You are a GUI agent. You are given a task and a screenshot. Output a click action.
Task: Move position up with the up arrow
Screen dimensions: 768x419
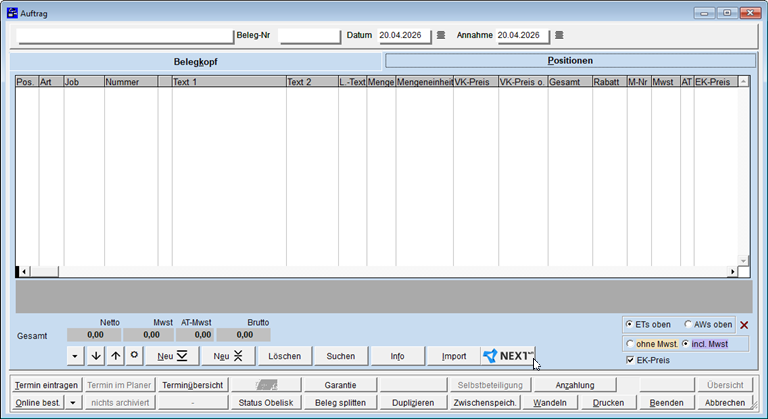pos(115,356)
